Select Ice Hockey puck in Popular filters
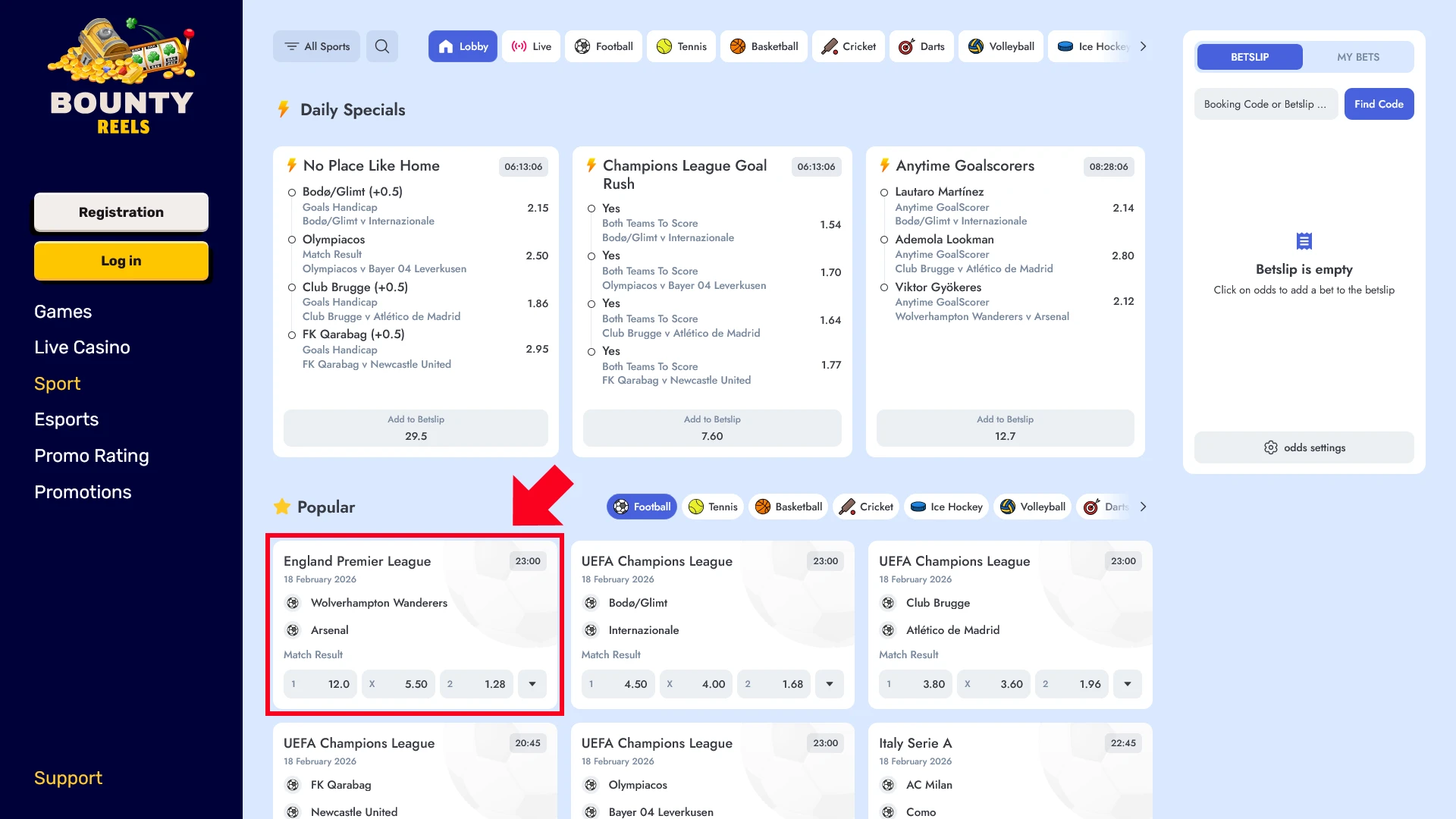1456x819 pixels. click(x=918, y=507)
